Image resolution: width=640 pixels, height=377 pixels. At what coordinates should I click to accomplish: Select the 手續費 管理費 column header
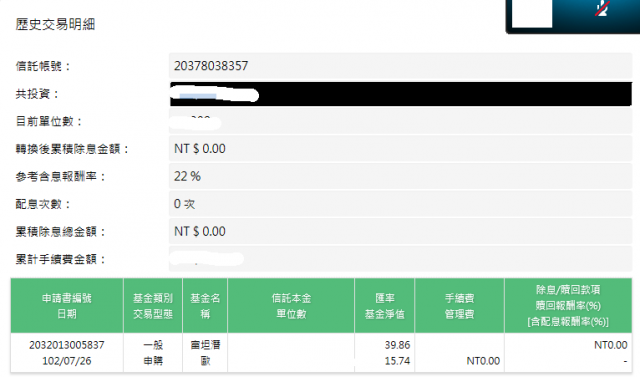coord(460,306)
